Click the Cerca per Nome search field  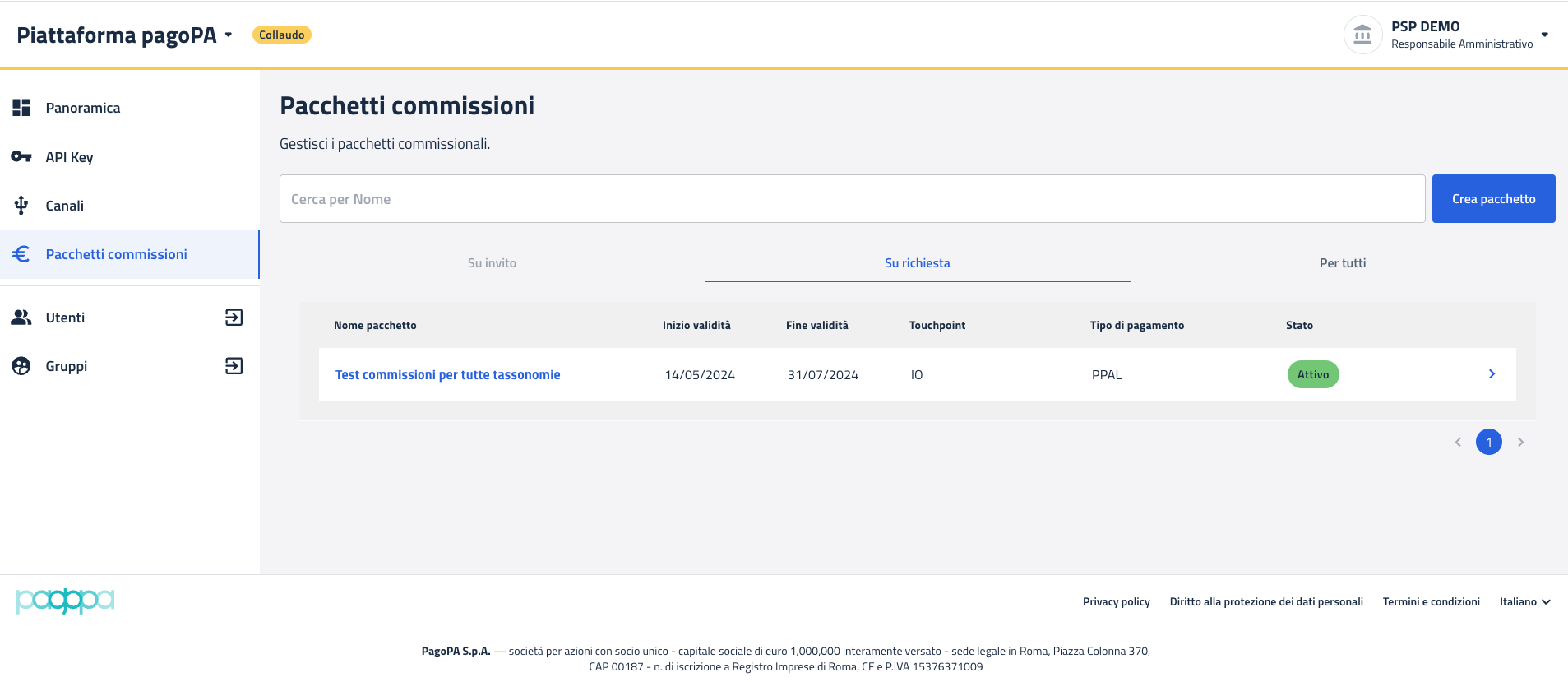(x=852, y=199)
